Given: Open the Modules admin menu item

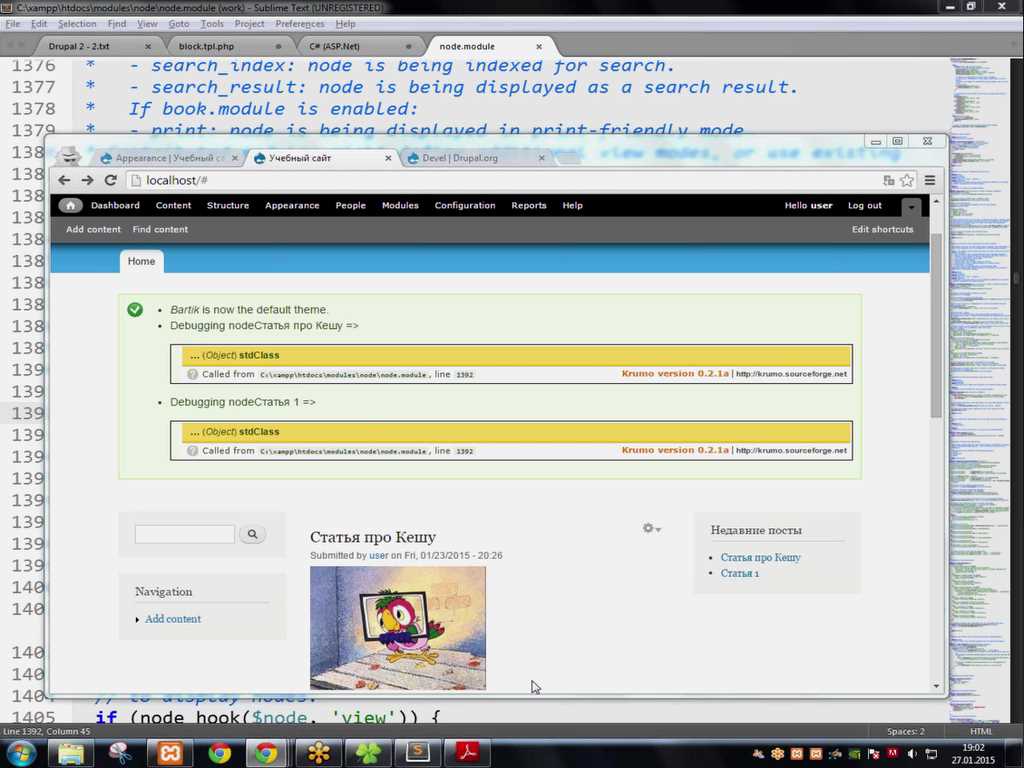Looking at the screenshot, I should click(x=400, y=205).
